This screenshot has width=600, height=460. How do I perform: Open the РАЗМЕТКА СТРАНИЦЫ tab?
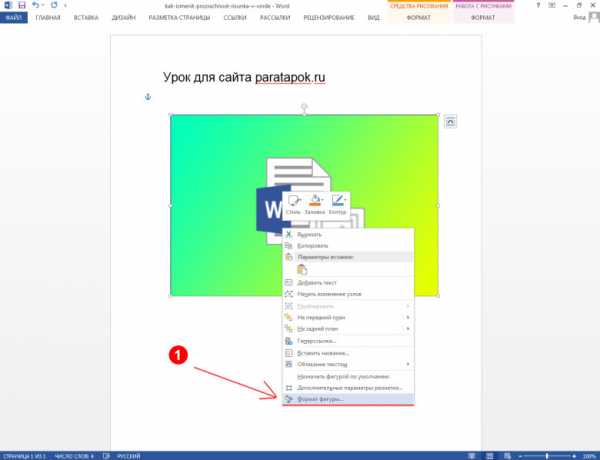pos(179,18)
